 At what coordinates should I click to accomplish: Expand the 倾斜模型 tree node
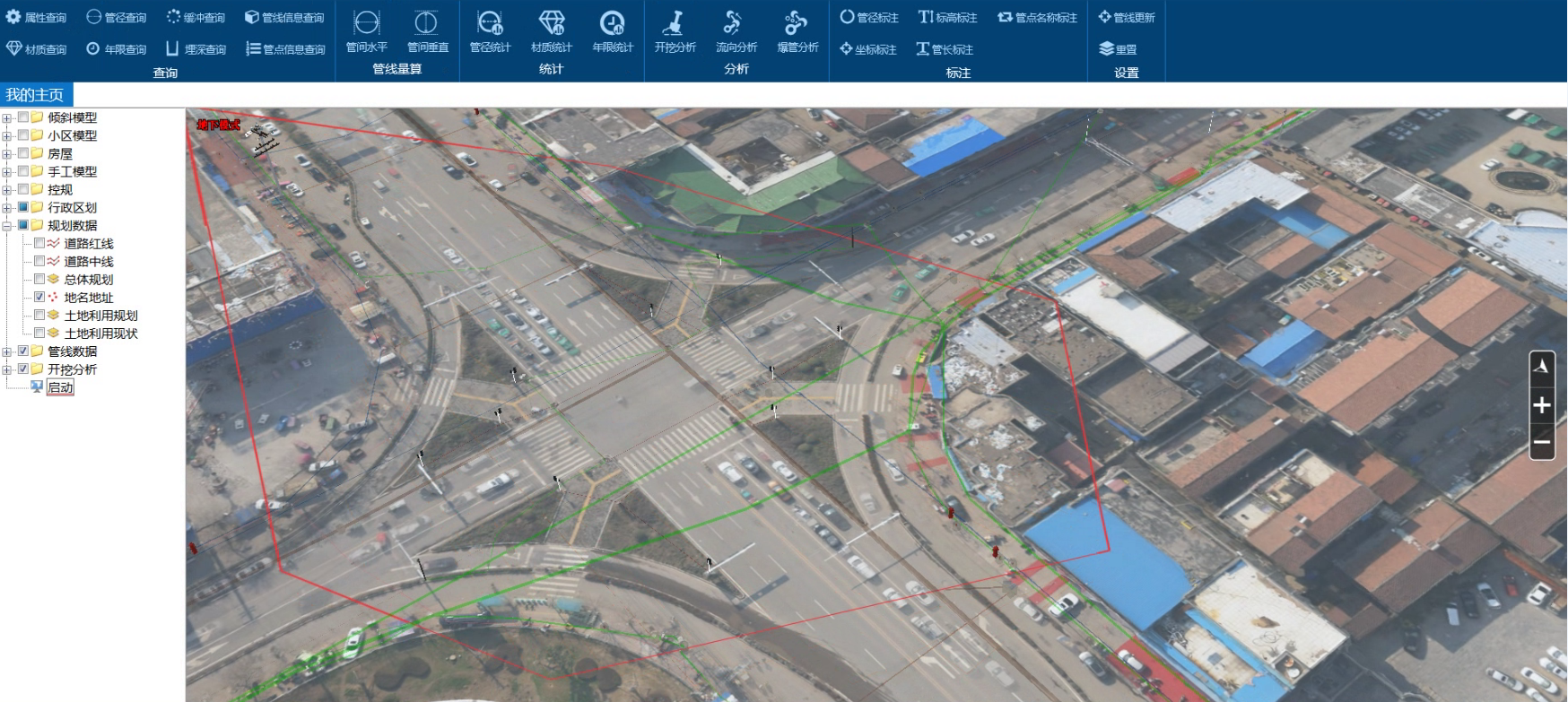click(x=7, y=117)
